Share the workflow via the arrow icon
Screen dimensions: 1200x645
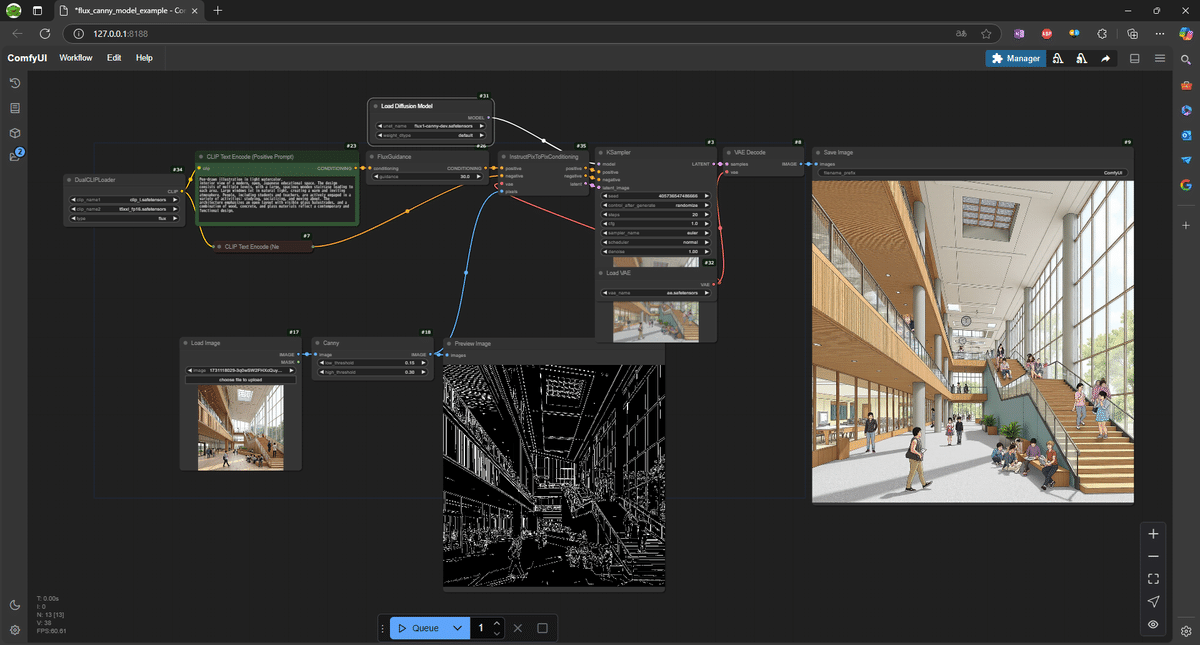1105,58
